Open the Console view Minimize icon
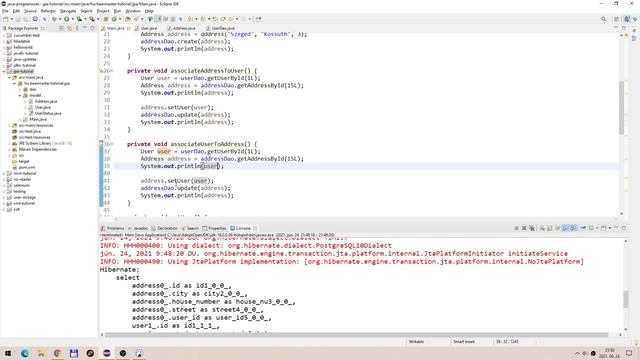 (x=616, y=228)
